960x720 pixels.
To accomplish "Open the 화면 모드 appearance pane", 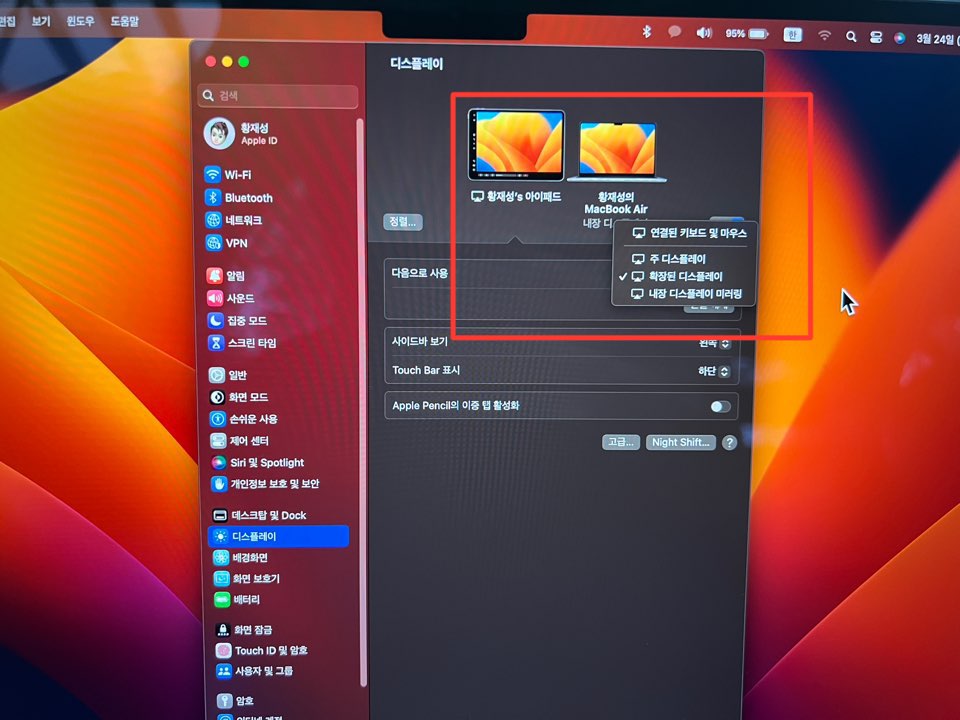I will pos(239,397).
